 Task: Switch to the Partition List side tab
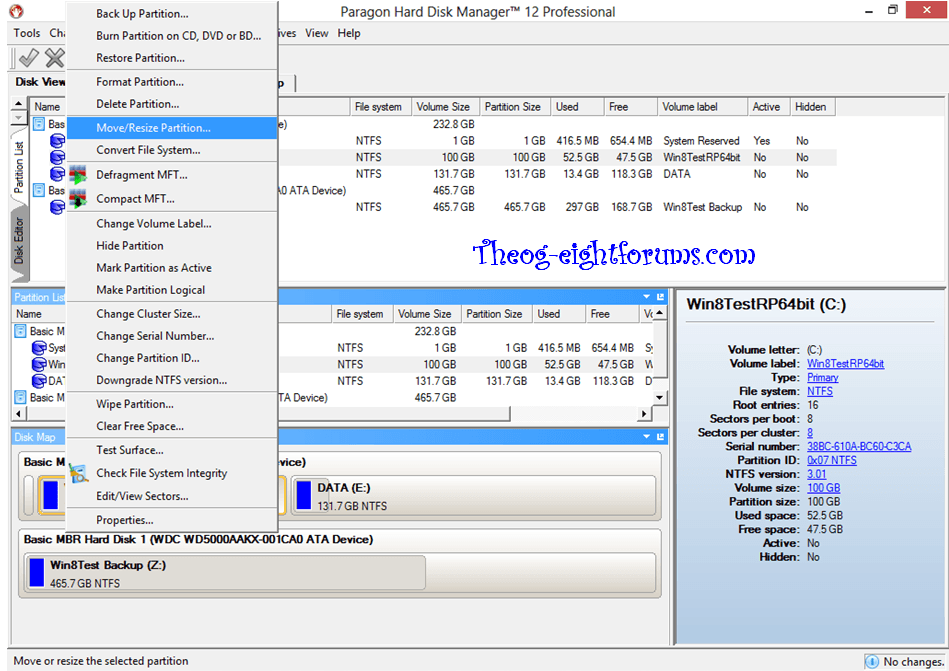[x=19, y=168]
